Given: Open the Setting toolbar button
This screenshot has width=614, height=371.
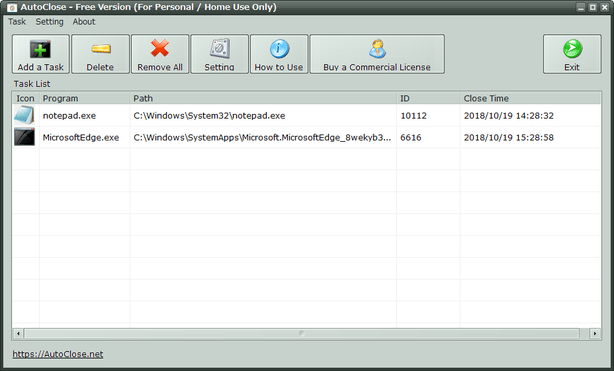Looking at the screenshot, I should [219, 54].
